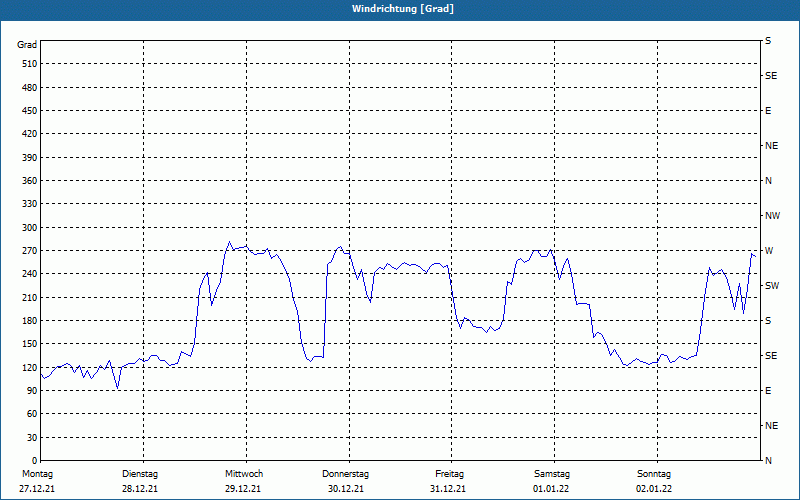The width and height of the screenshot is (800, 500).
Task: Click the 330 y-axis value
Action: (30, 204)
